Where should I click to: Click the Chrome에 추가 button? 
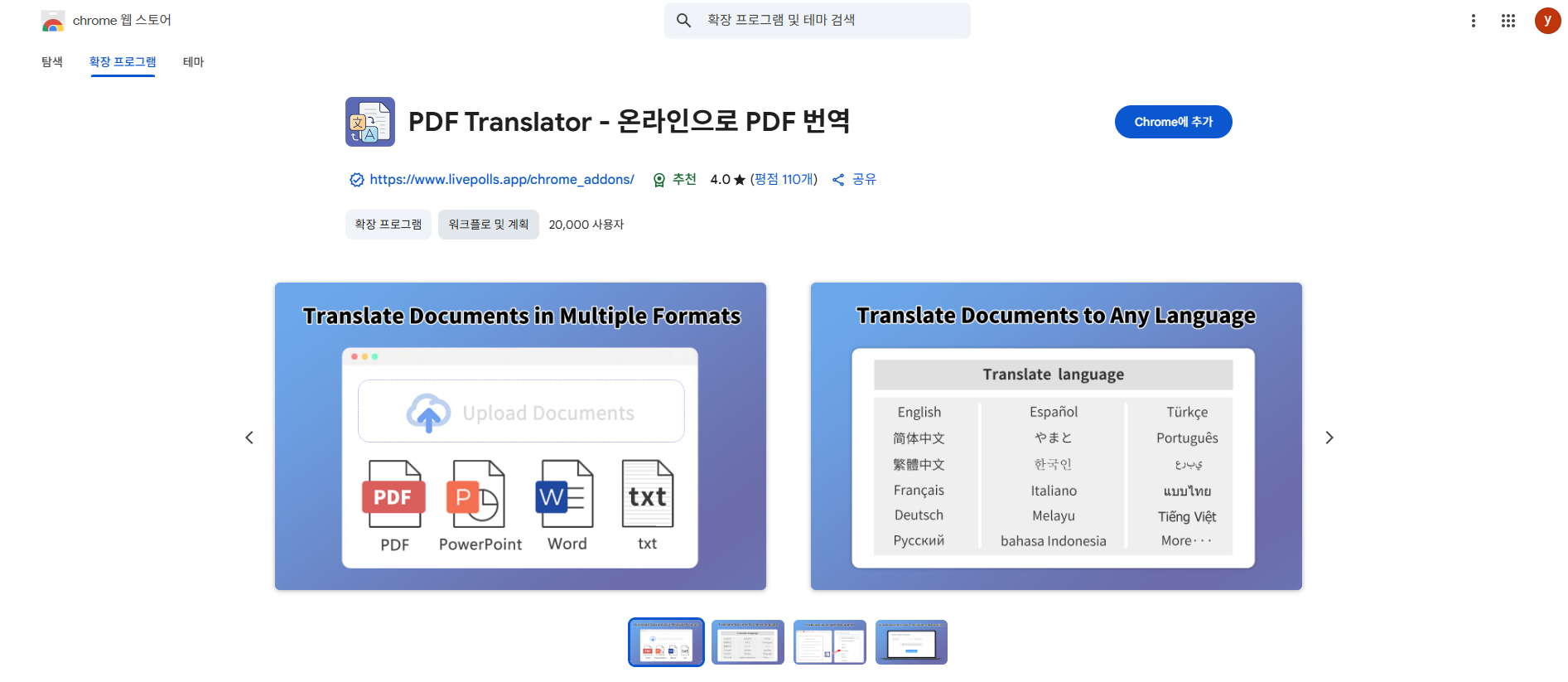1174,122
